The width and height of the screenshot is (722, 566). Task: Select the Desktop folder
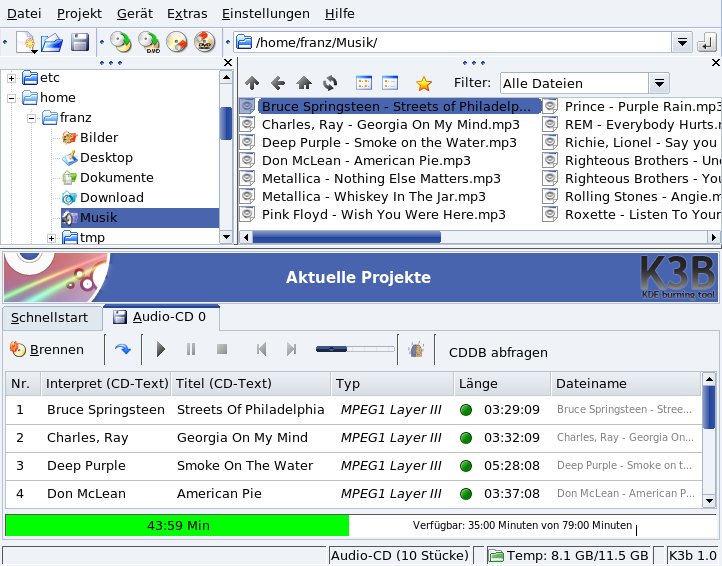[x=98, y=158]
